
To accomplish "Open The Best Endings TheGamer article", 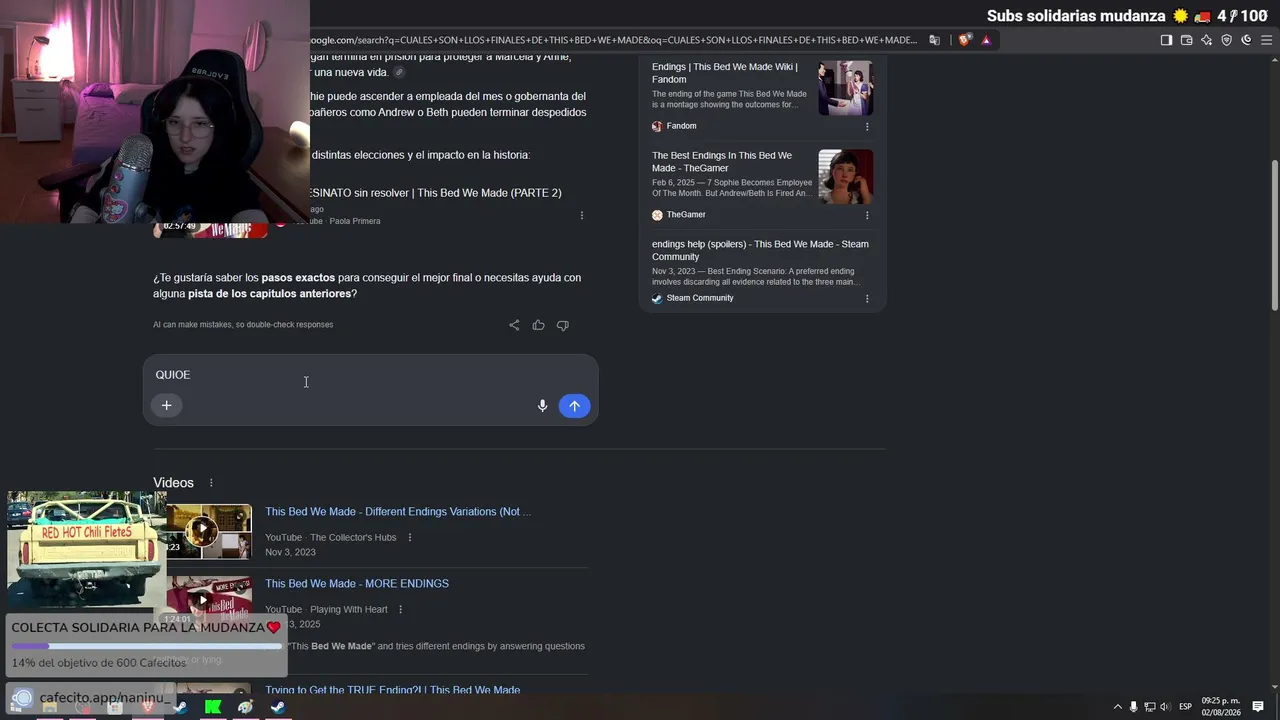I will point(722,162).
